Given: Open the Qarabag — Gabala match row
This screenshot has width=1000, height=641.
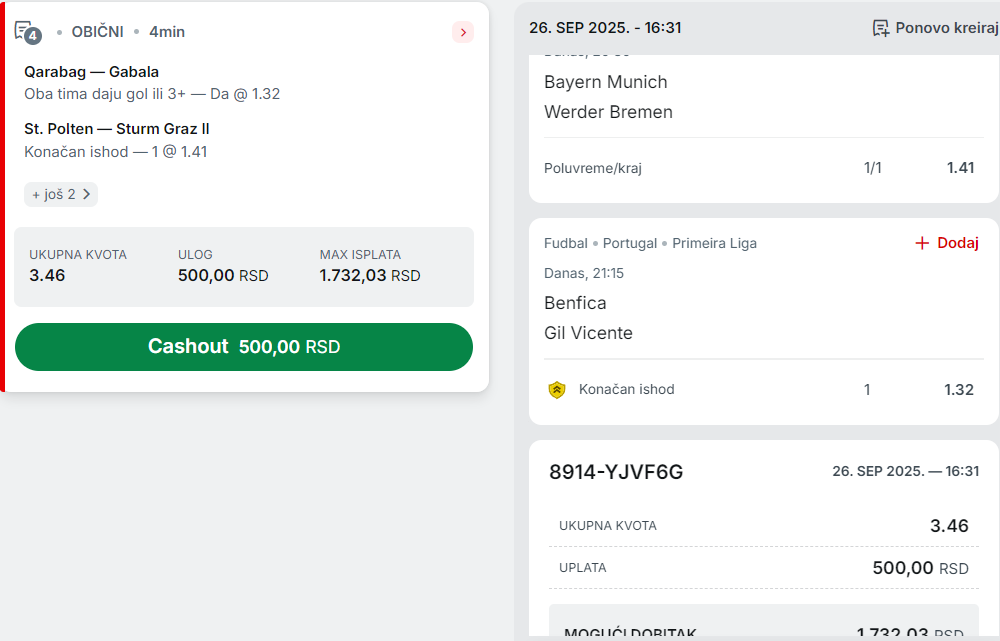Looking at the screenshot, I should [152, 83].
